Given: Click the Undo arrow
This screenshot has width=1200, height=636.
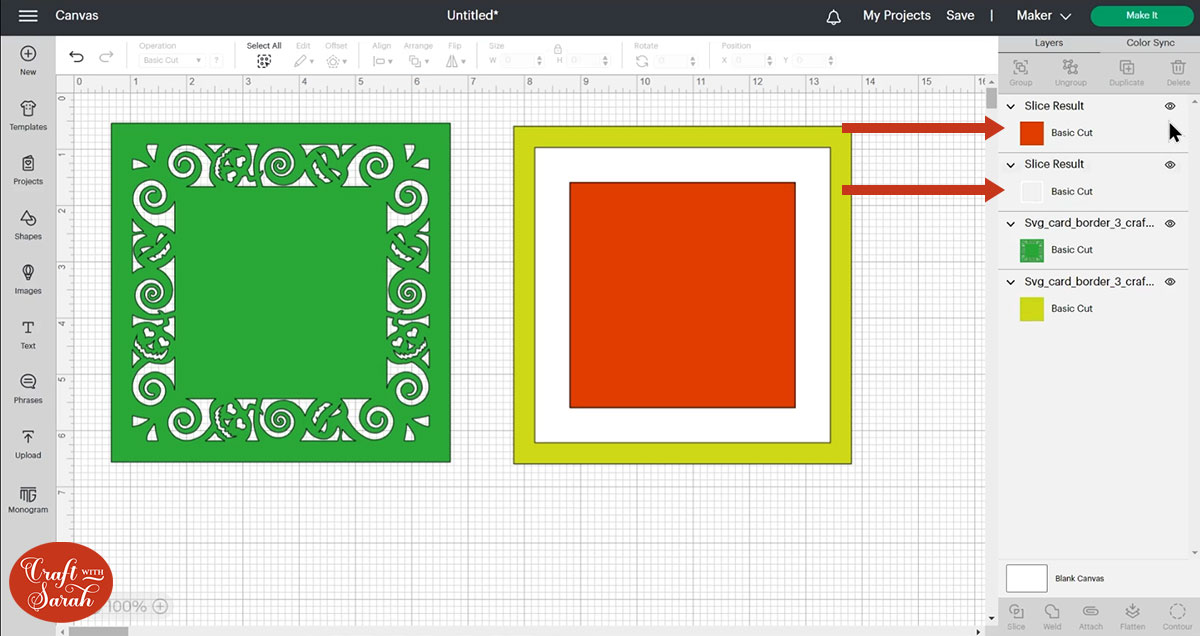Looking at the screenshot, I should tap(76, 57).
